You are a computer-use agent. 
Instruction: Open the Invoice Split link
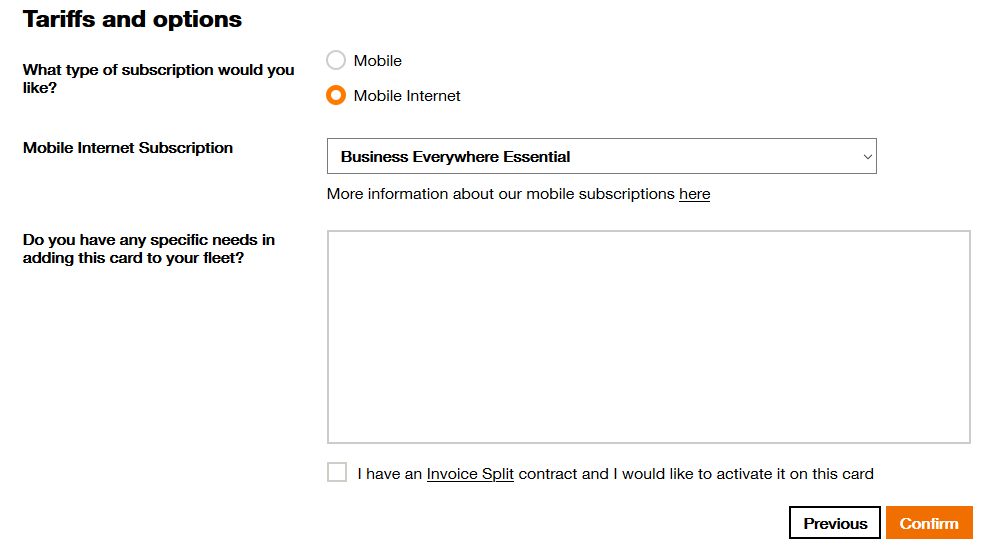[470, 474]
